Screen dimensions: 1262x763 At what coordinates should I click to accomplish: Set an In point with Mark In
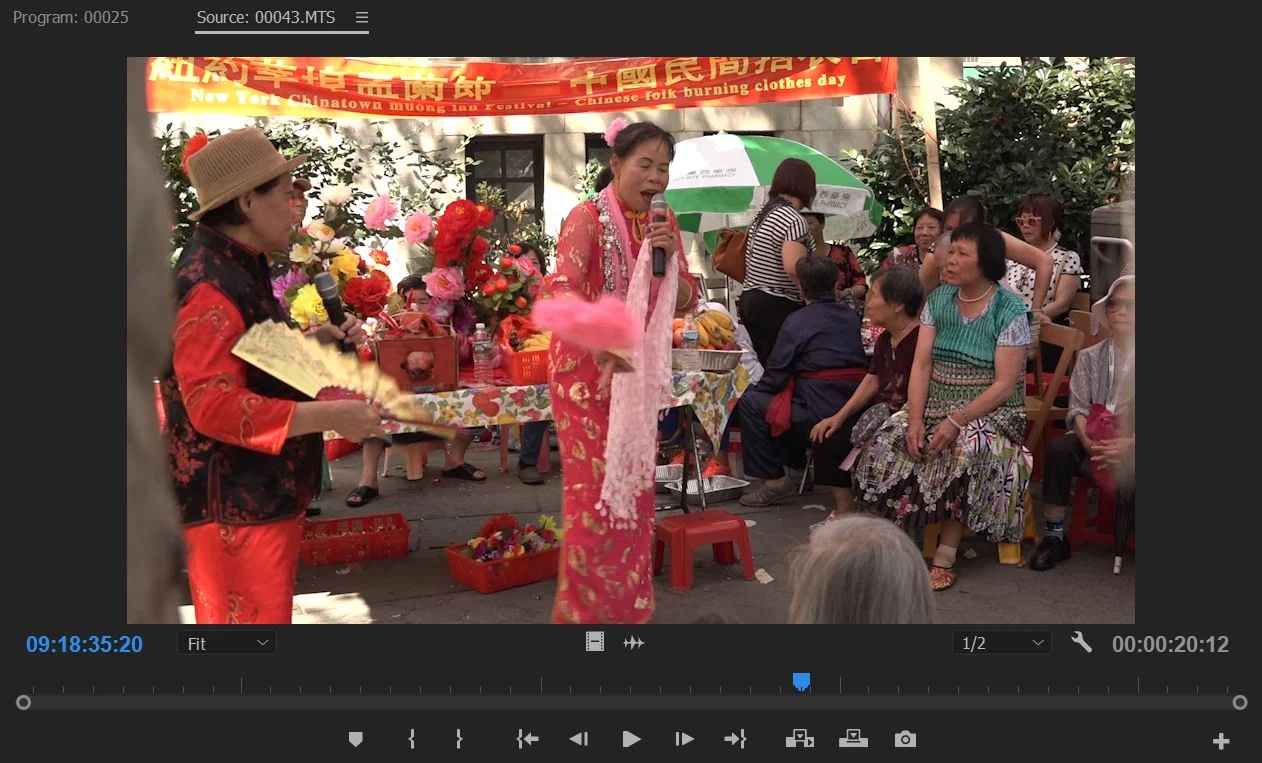410,739
